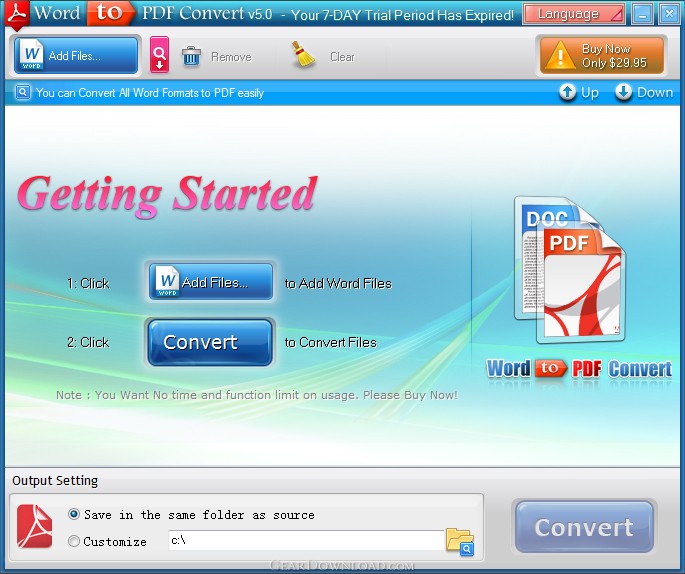Click the Clear label in toolbar
This screenshot has height=574, width=685.
tap(342, 57)
